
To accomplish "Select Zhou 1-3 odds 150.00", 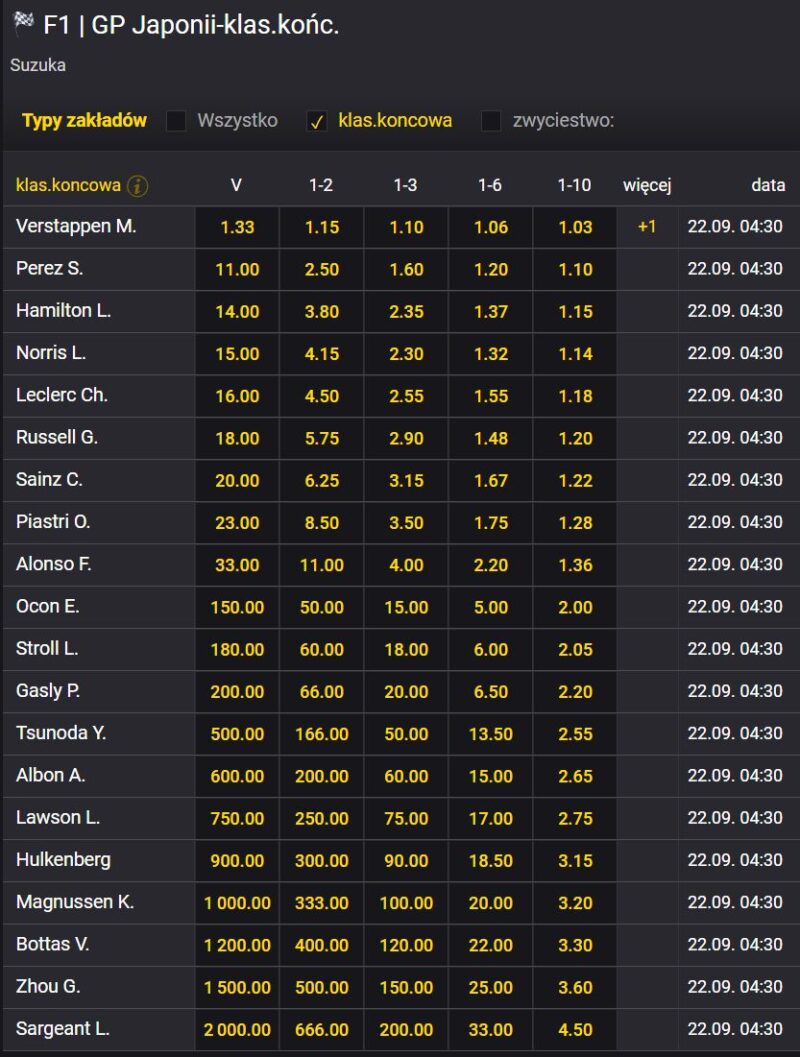I will pyautogui.click(x=406, y=988).
